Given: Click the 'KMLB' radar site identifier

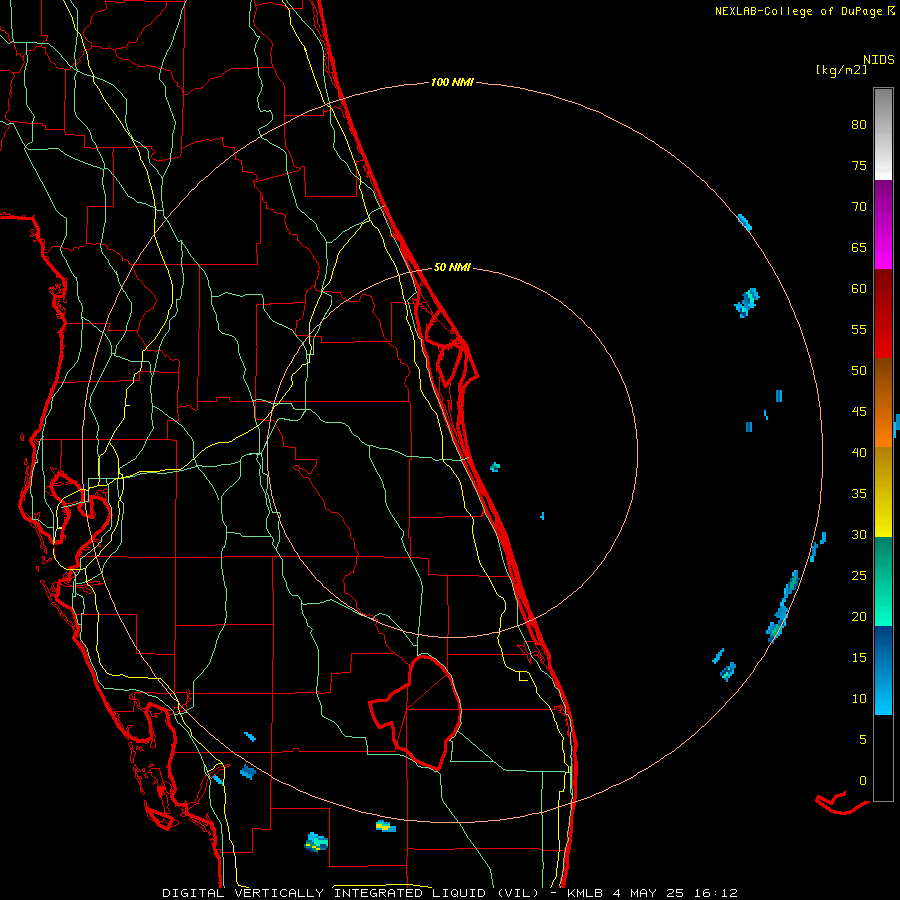Looking at the screenshot, I should coord(585,893).
